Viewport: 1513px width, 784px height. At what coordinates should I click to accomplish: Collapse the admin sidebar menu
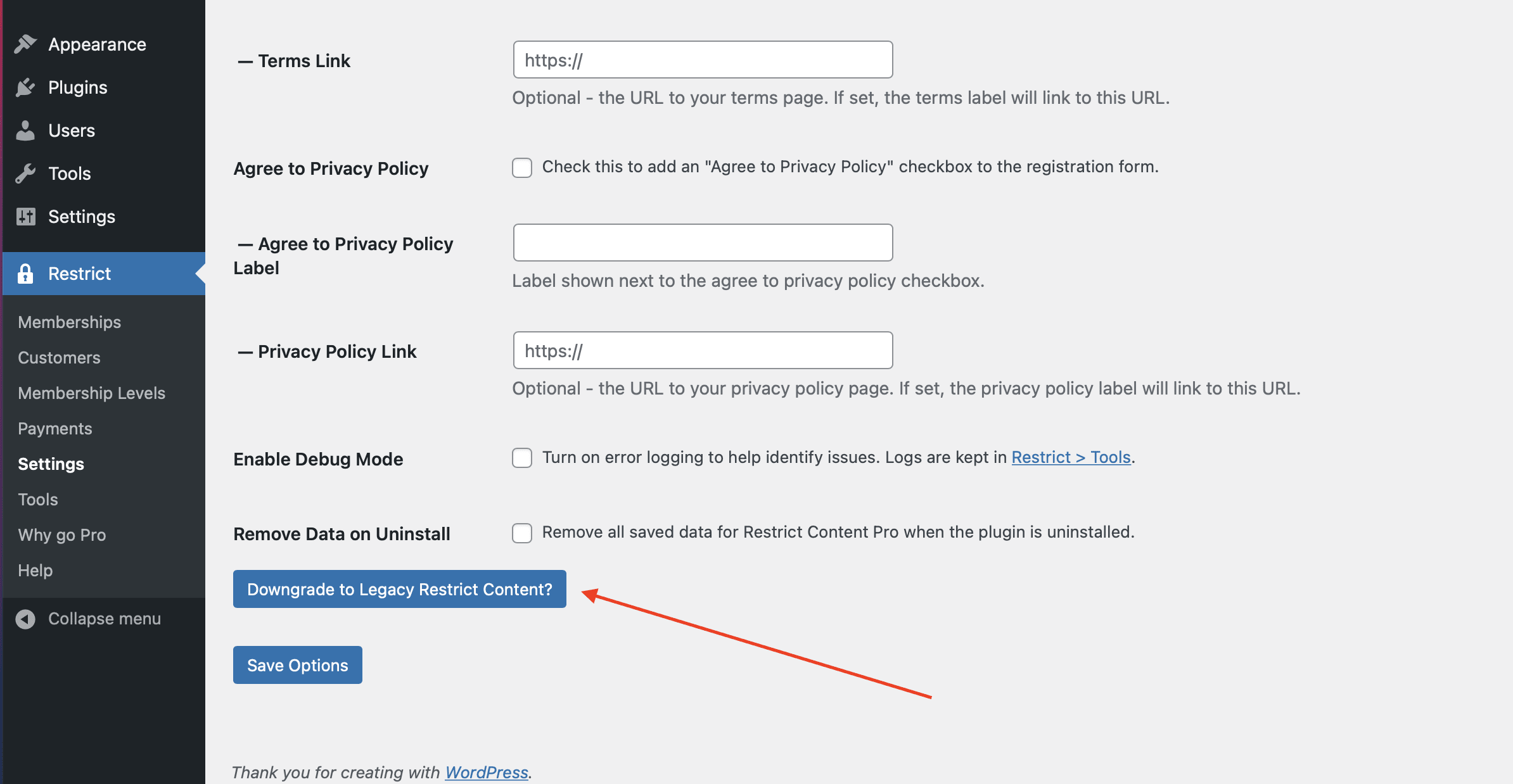(104, 619)
